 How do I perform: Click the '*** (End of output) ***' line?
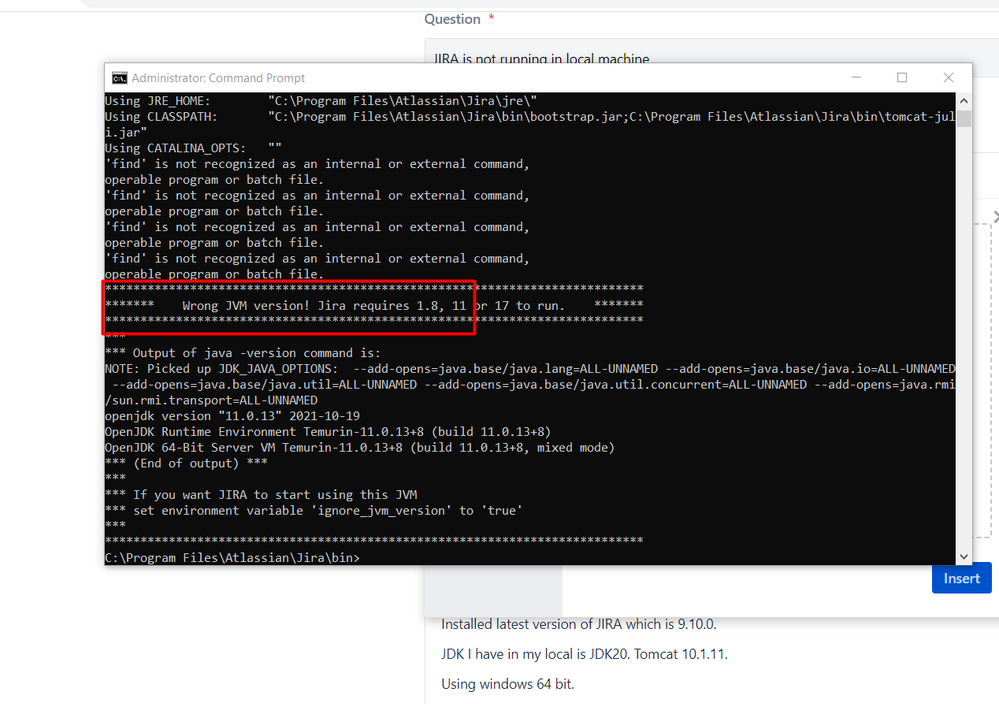tap(186, 463)
